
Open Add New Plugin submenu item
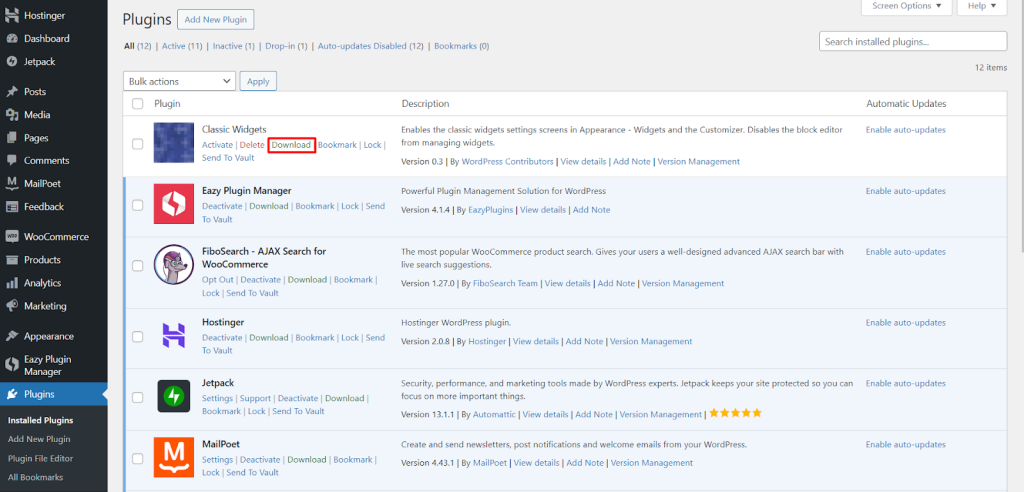tap(39, 439)
